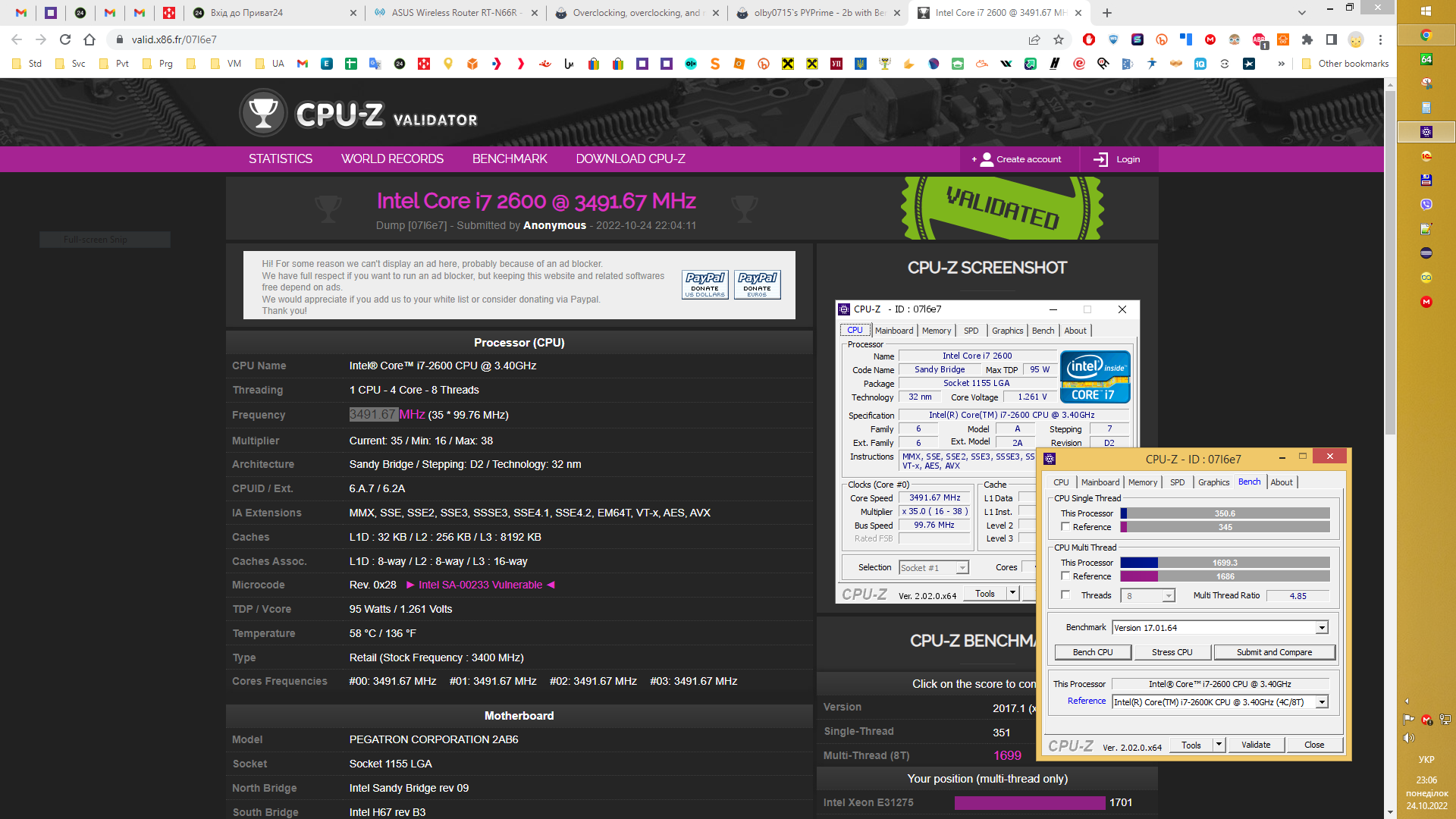Click the Viber icon in the taskbar
This screenshot has height=819, width=1456.
[1426, 205]
